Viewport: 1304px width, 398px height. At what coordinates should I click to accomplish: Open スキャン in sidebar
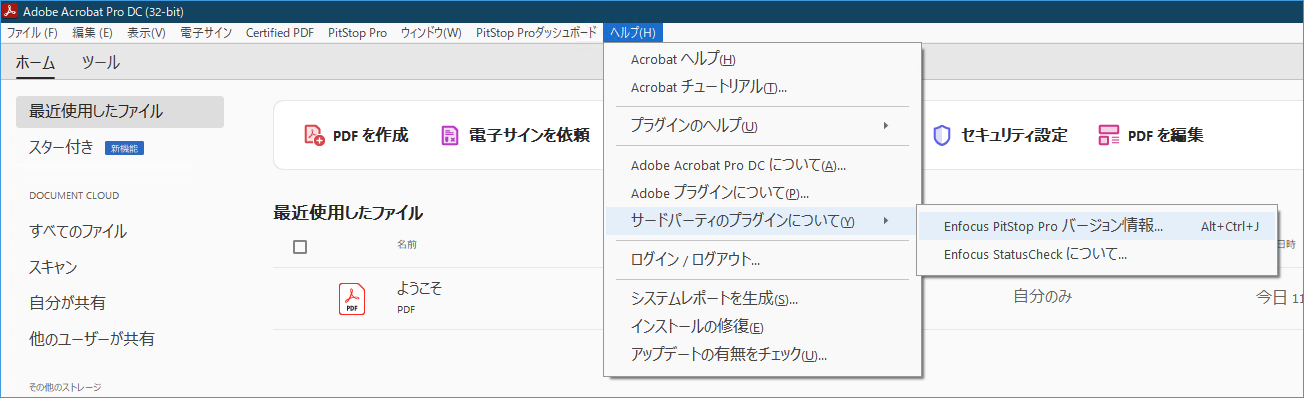point(53,267)
